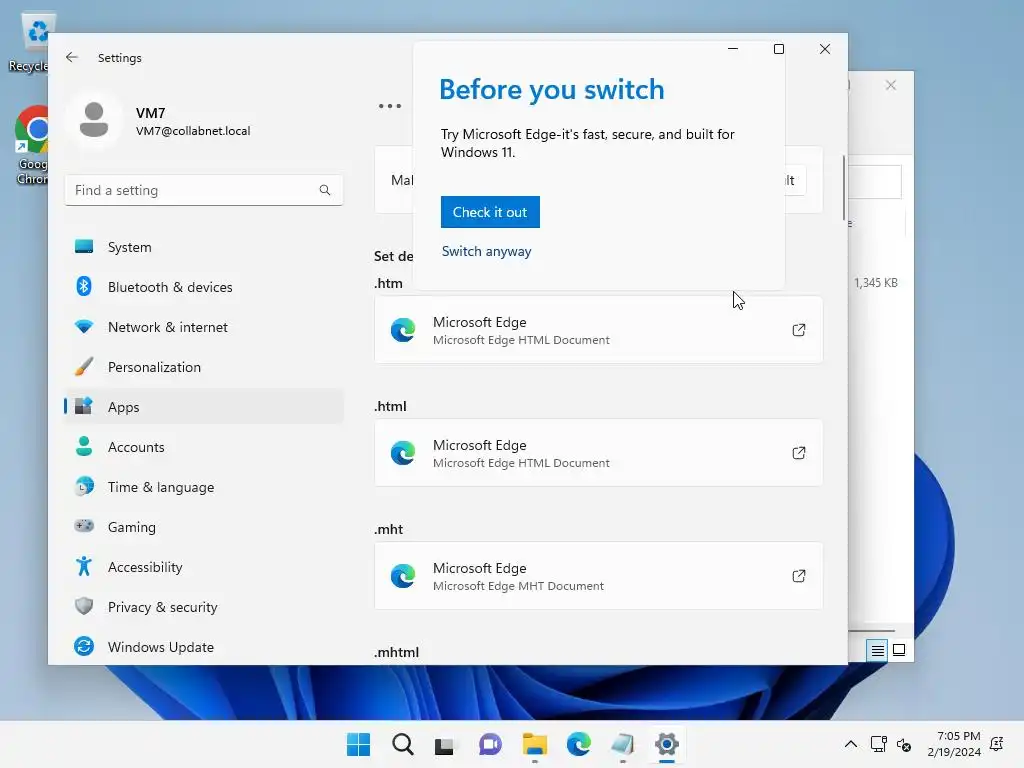Open the notification bell in tray
This screenshot has width=1024, height=768.
pos(997,744)
